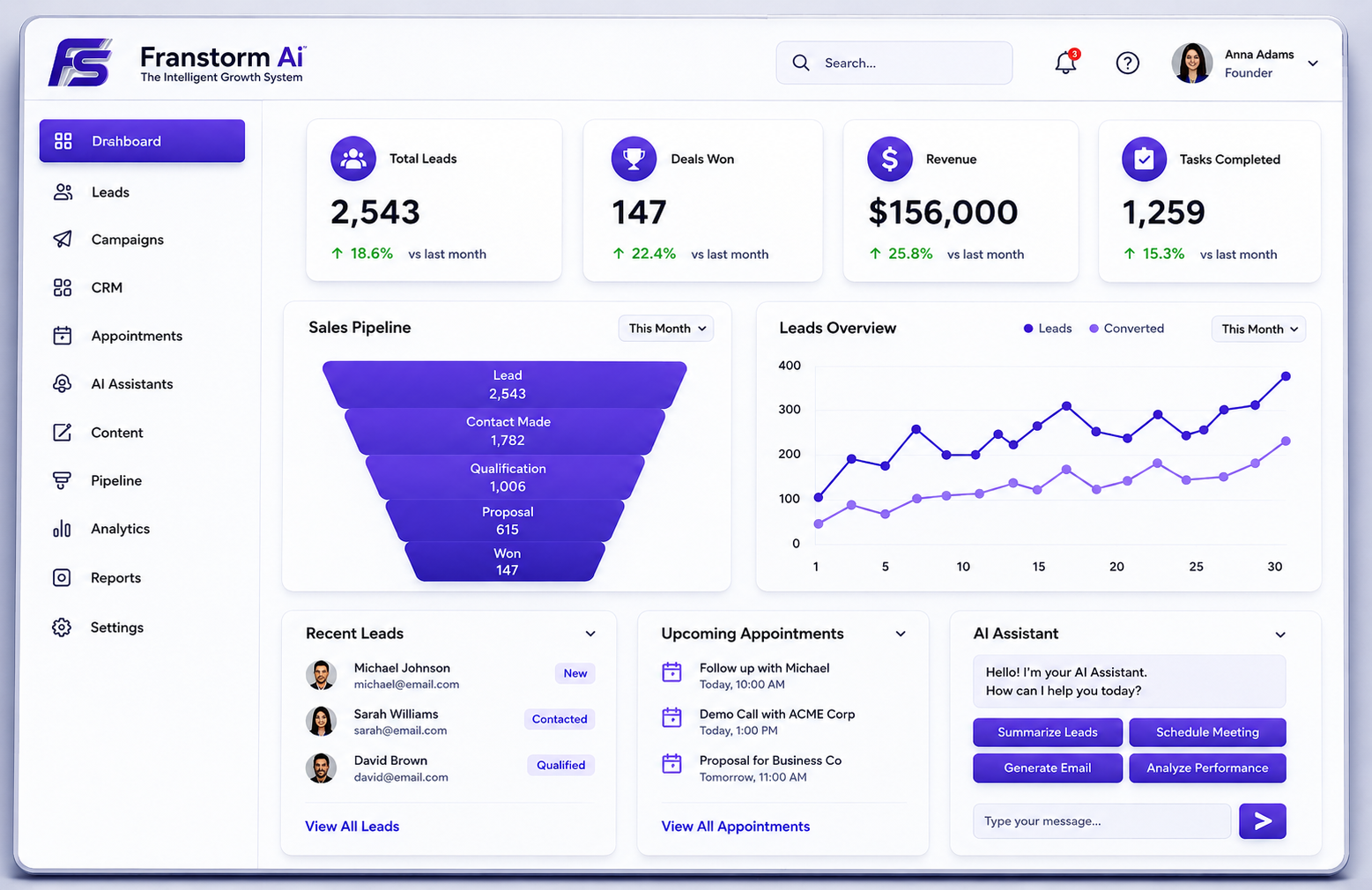Click the AI Assistants headset icon
The width and height of the screenshot is (1372, 890).
(x=63, y=383)
